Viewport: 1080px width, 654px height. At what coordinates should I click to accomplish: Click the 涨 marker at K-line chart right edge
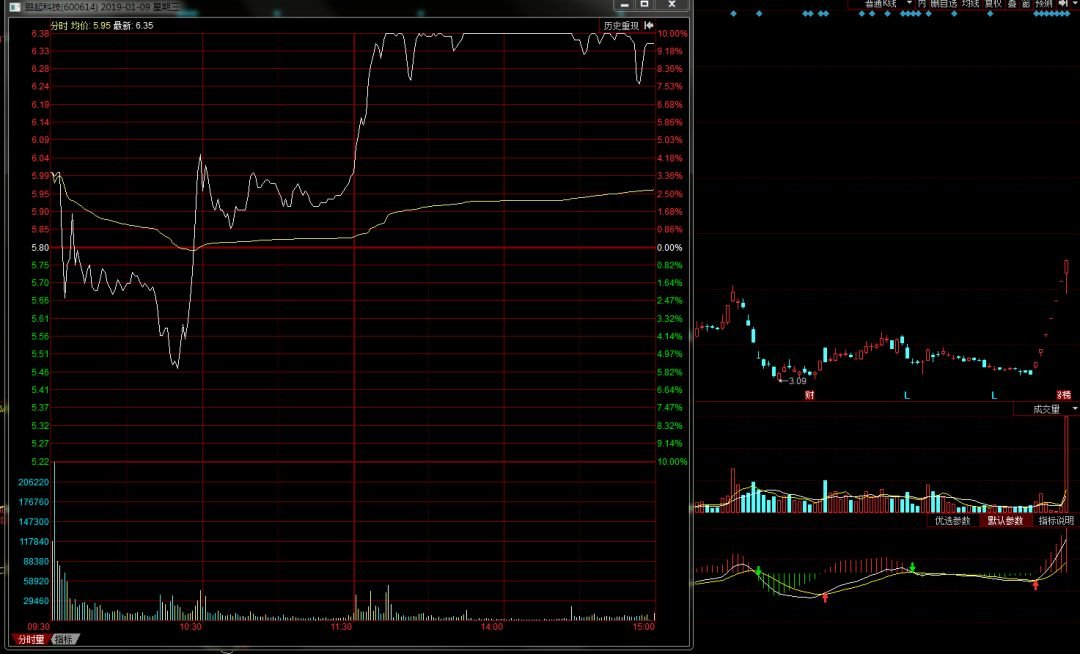[1064, 396]
